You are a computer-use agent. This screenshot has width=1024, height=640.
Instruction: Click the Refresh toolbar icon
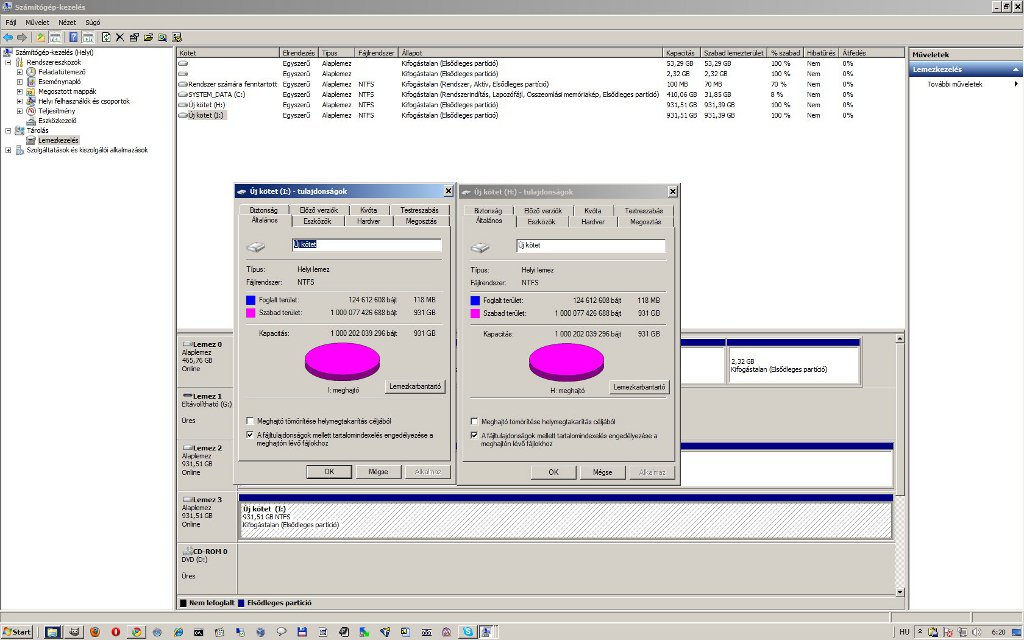(x=106, y=37)
